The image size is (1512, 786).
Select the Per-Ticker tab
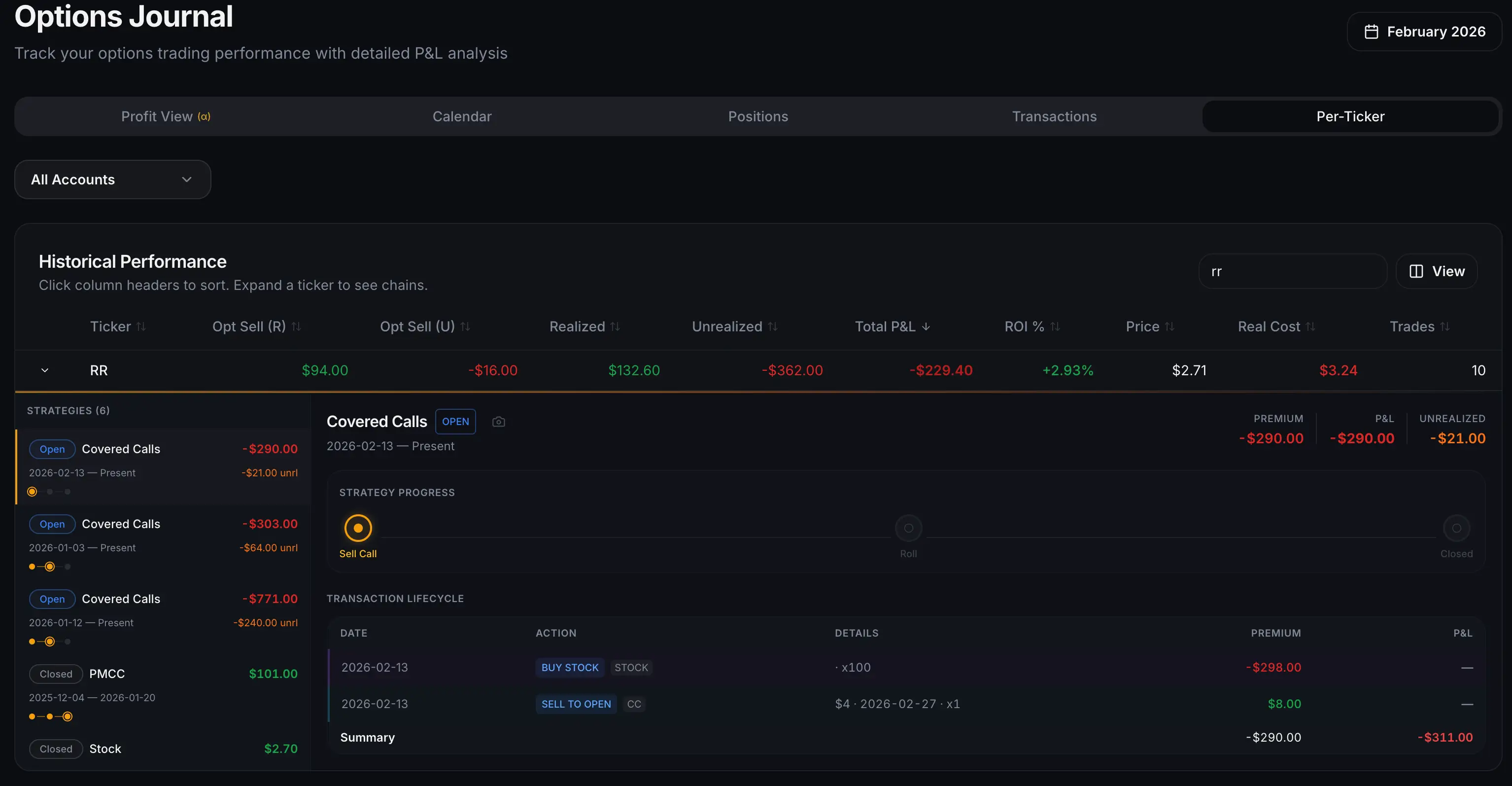pyautogui.click(x=1350, y=116)
